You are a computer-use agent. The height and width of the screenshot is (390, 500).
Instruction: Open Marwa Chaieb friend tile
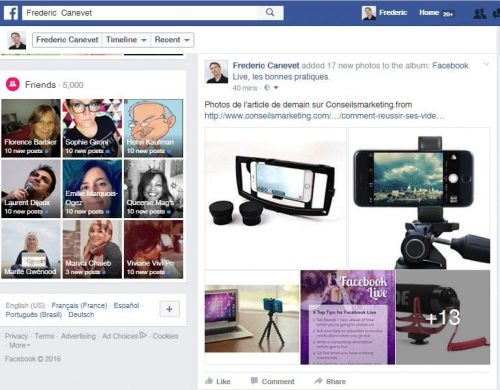[x=92, y=249]
